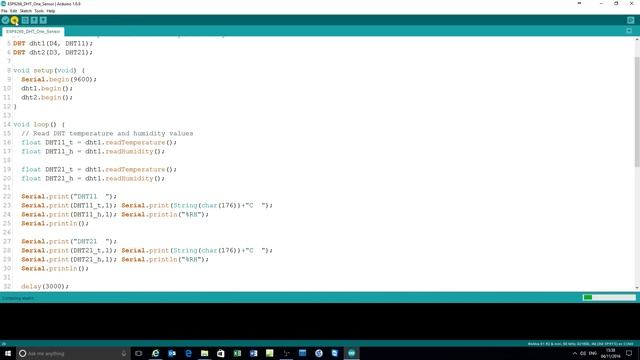Click the 'Compiling sketch' status message
This screenshot has width=640, height=360.
[x=18, y=298]
